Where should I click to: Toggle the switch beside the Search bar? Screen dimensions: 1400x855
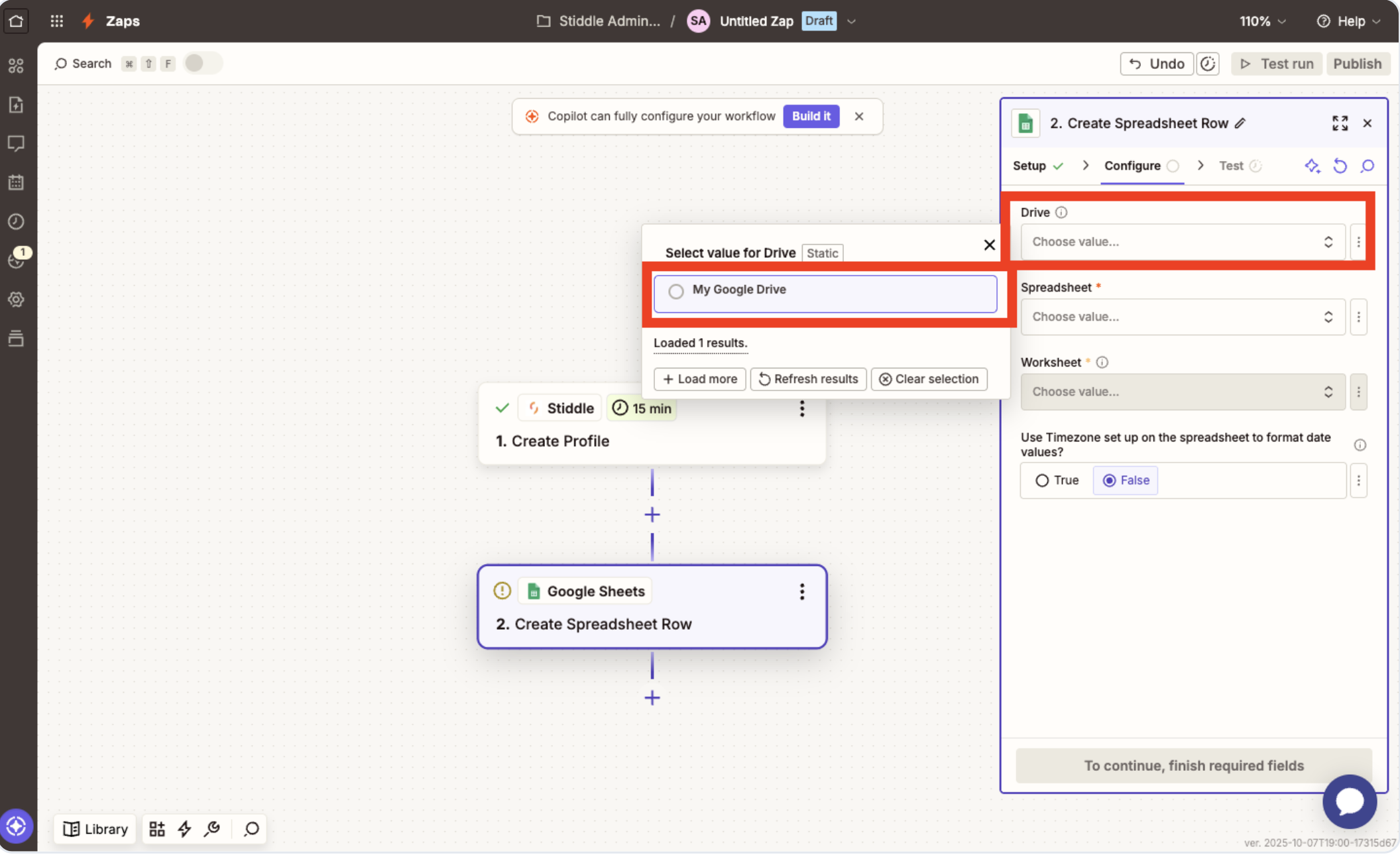(x=202, y=64)
